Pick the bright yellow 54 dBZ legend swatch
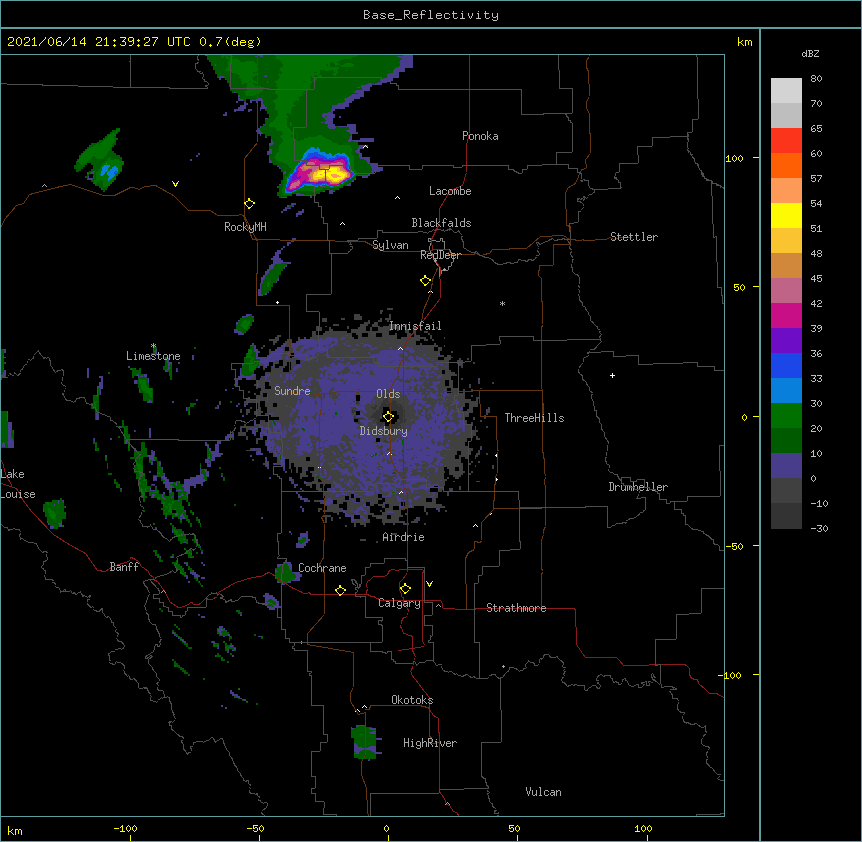 pos(786,215)
